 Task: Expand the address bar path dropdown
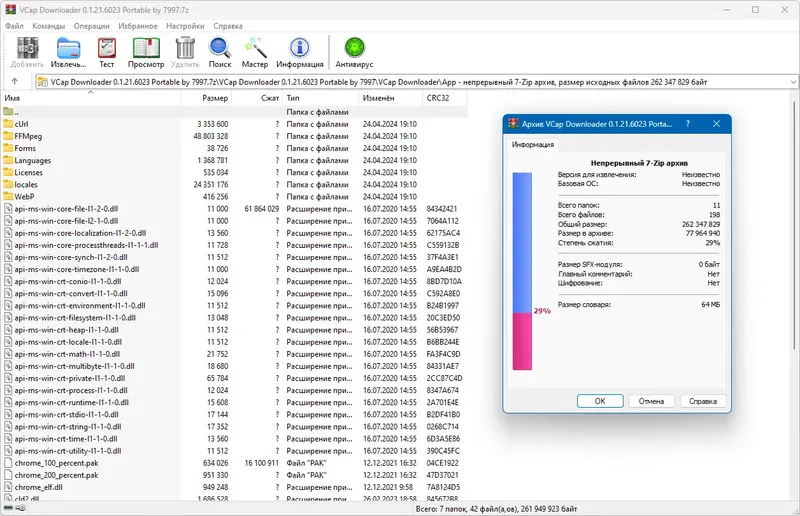coord(793,82)
